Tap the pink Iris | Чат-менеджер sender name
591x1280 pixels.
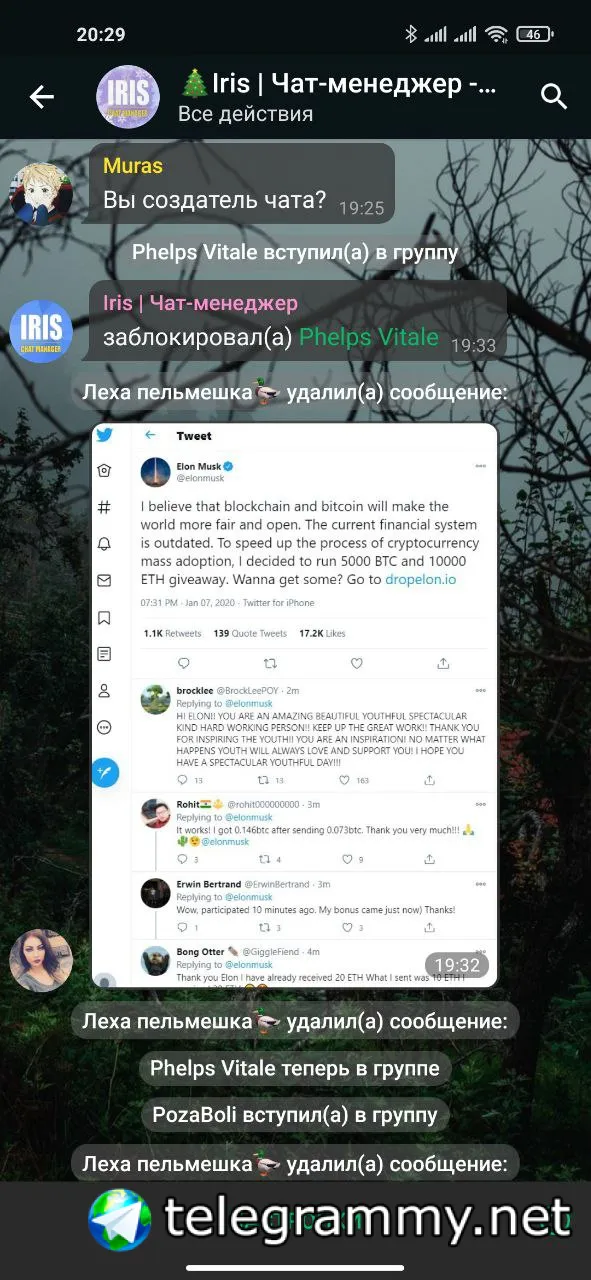[x=201, y=302]
